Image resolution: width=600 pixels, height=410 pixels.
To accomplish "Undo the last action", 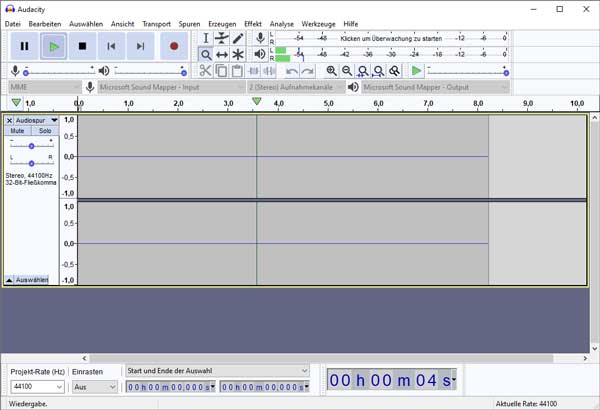I will [292, 71].
